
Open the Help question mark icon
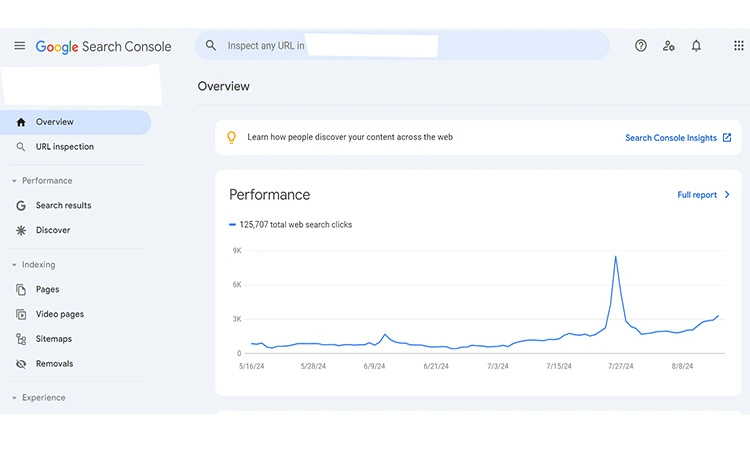click(640, 45)
